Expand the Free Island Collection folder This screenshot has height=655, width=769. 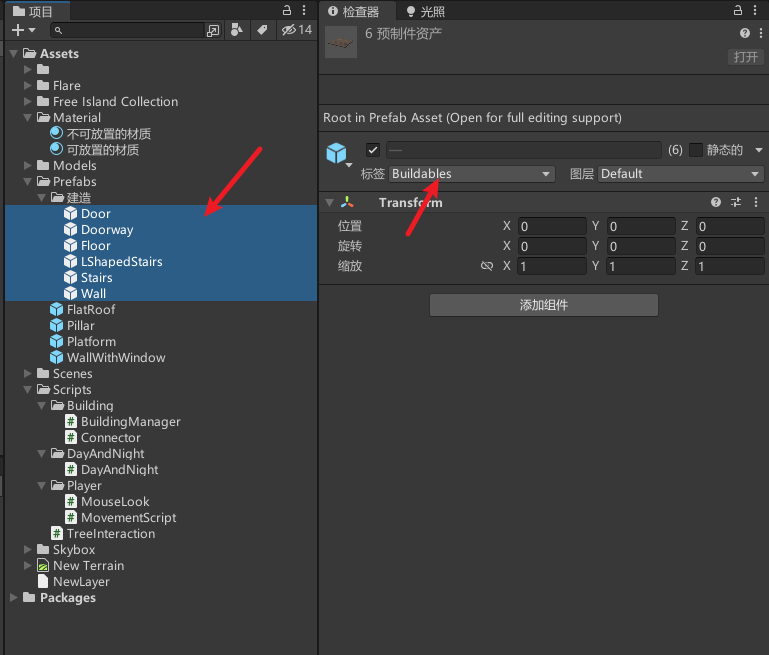point(27,101)
